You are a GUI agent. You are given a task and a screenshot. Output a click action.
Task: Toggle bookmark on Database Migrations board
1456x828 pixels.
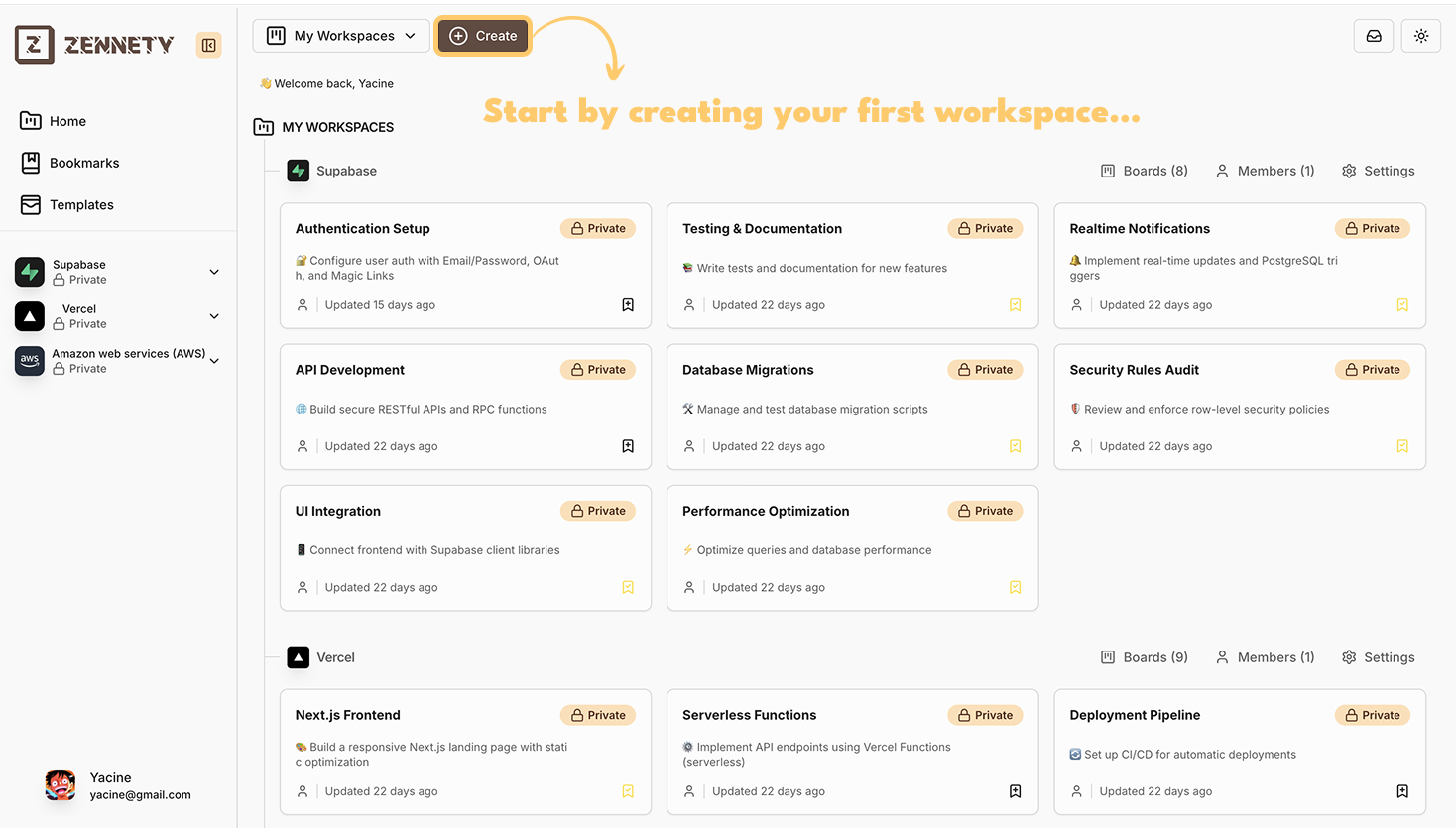click(x=1015, y=446)
